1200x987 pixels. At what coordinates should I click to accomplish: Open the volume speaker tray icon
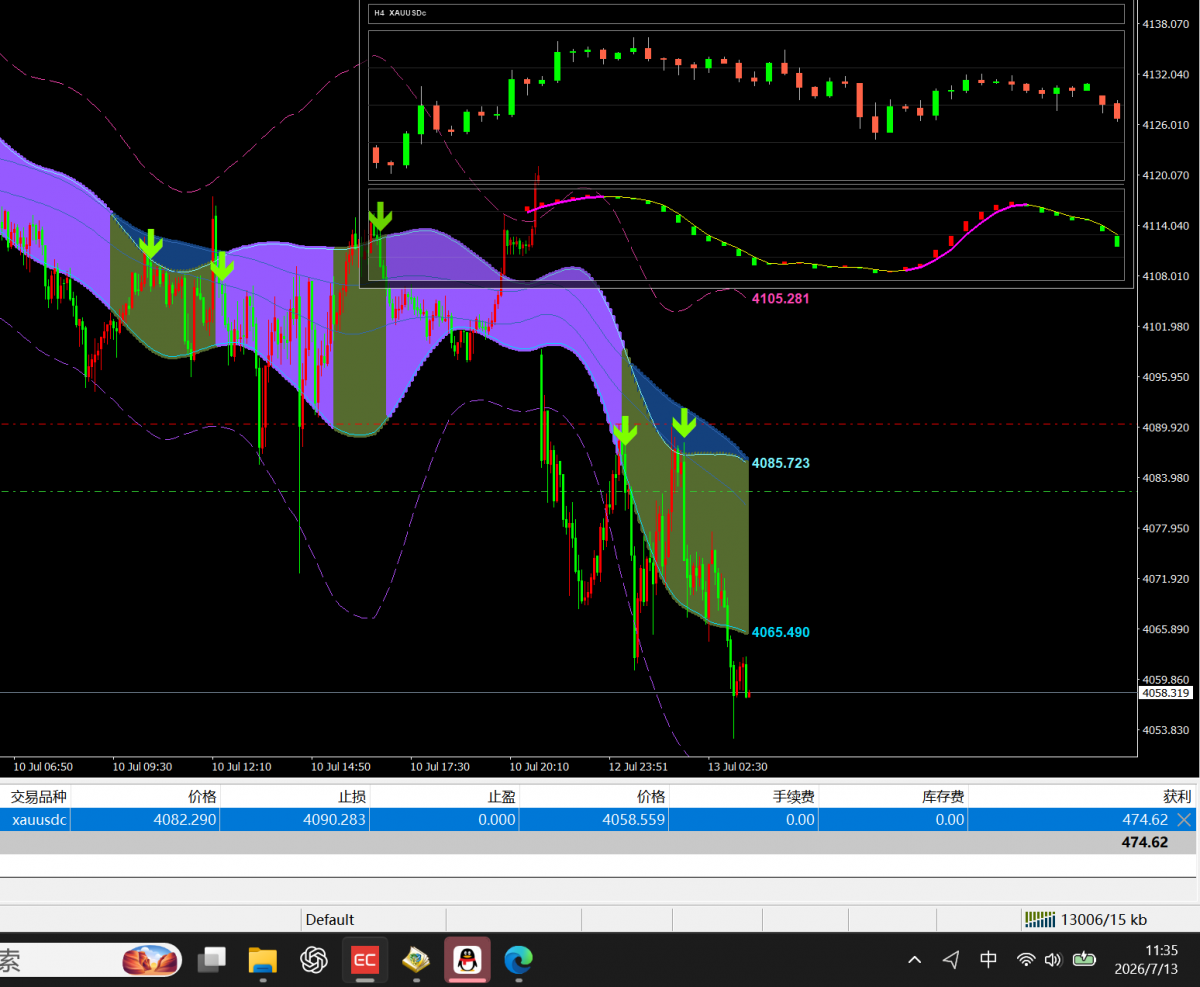[x=1052, y=960]
